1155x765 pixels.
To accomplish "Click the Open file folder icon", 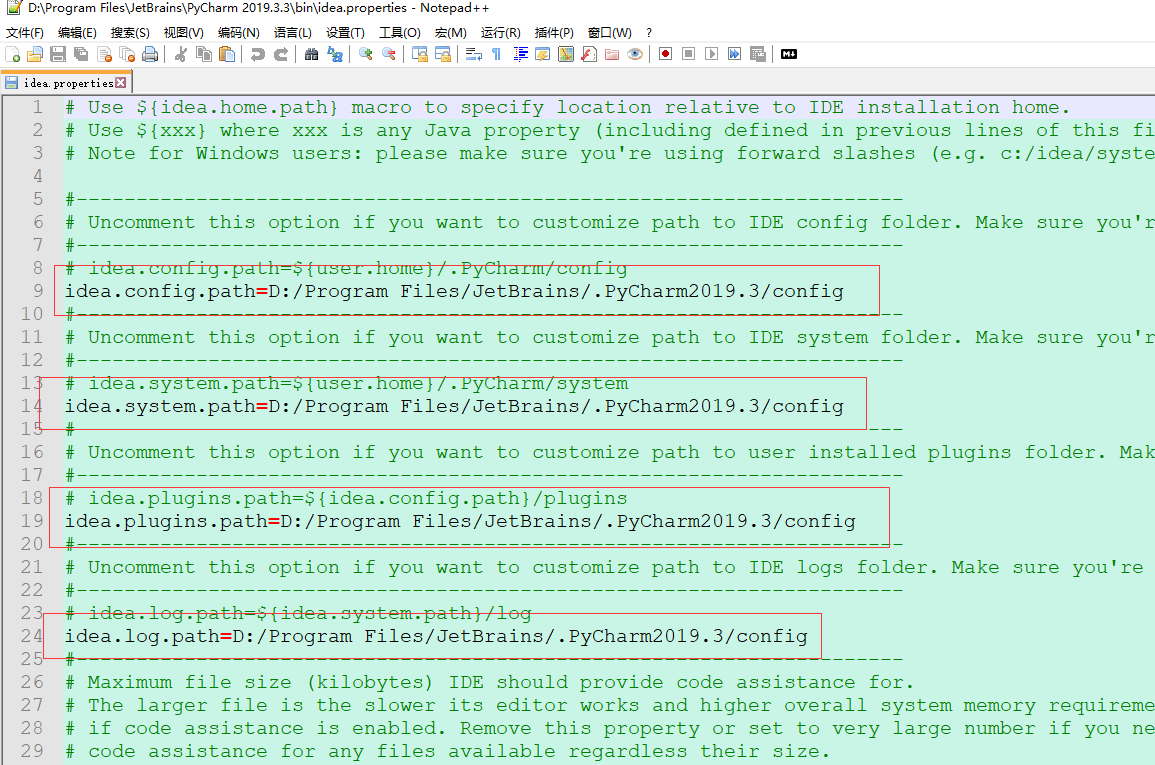I will point(35,54).
